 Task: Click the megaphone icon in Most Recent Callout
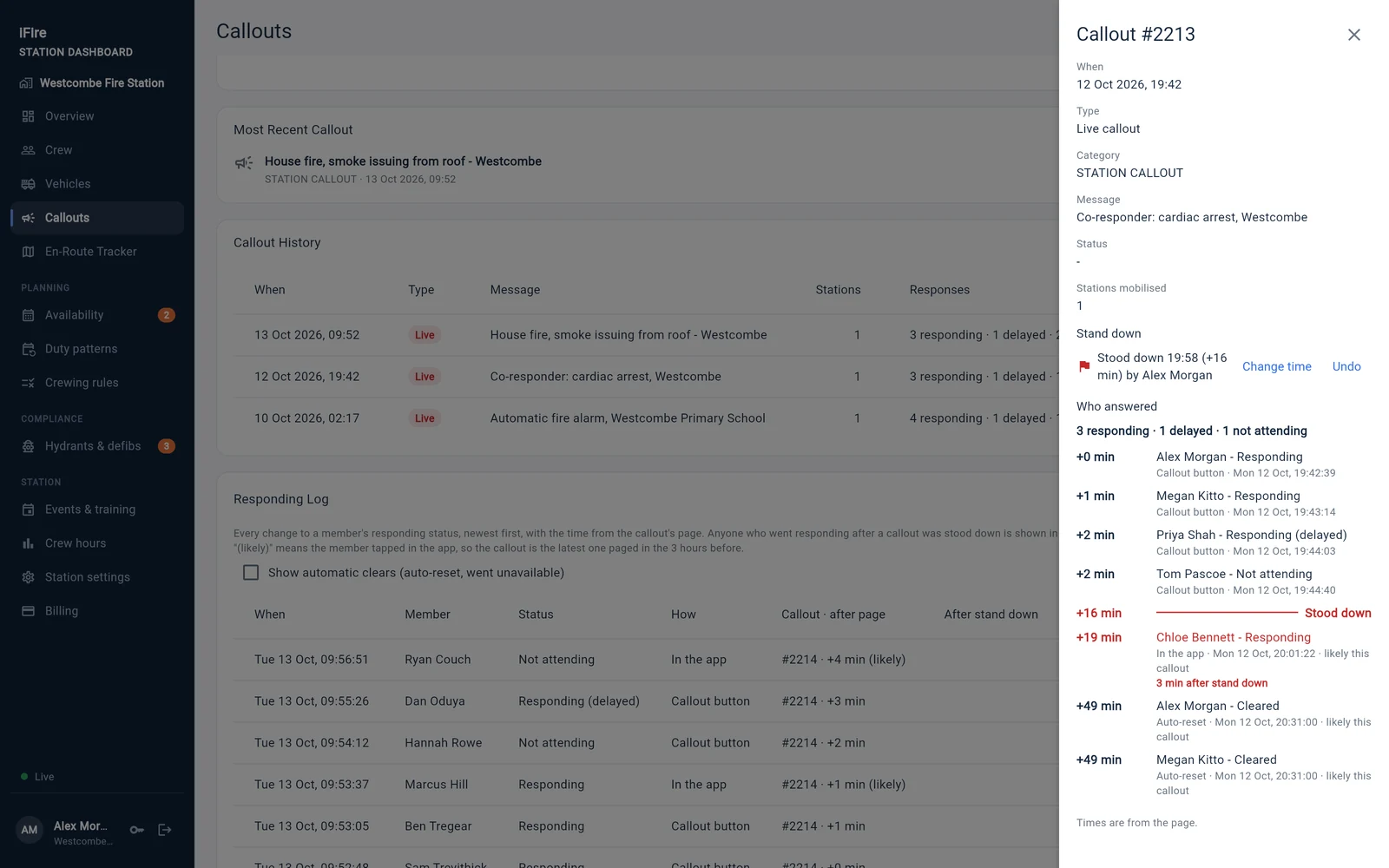click(244, 163)
